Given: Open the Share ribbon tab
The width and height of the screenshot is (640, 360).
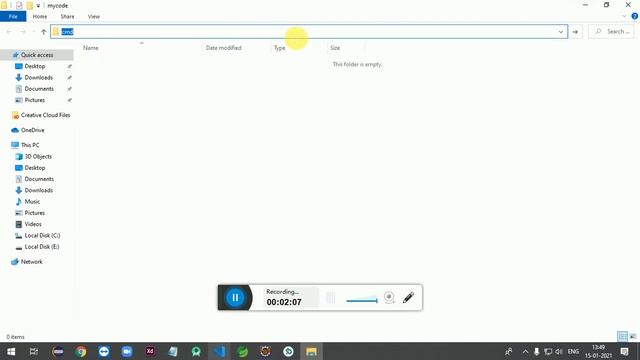Looking at the screenshot, I should [67, 16].
